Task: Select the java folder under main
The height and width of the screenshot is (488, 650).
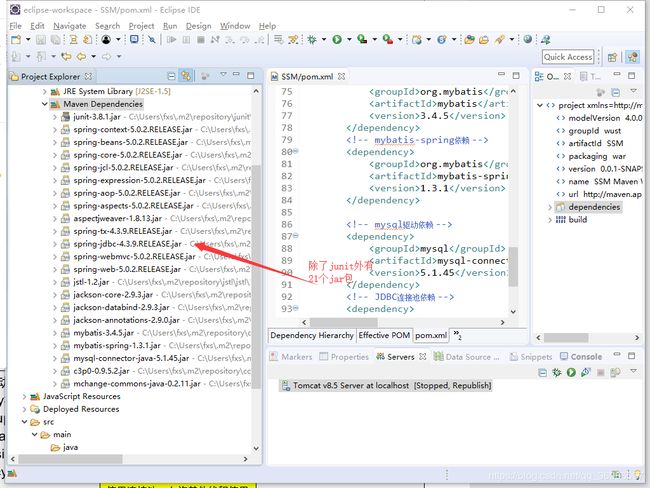Action: [x=65, y=447]
